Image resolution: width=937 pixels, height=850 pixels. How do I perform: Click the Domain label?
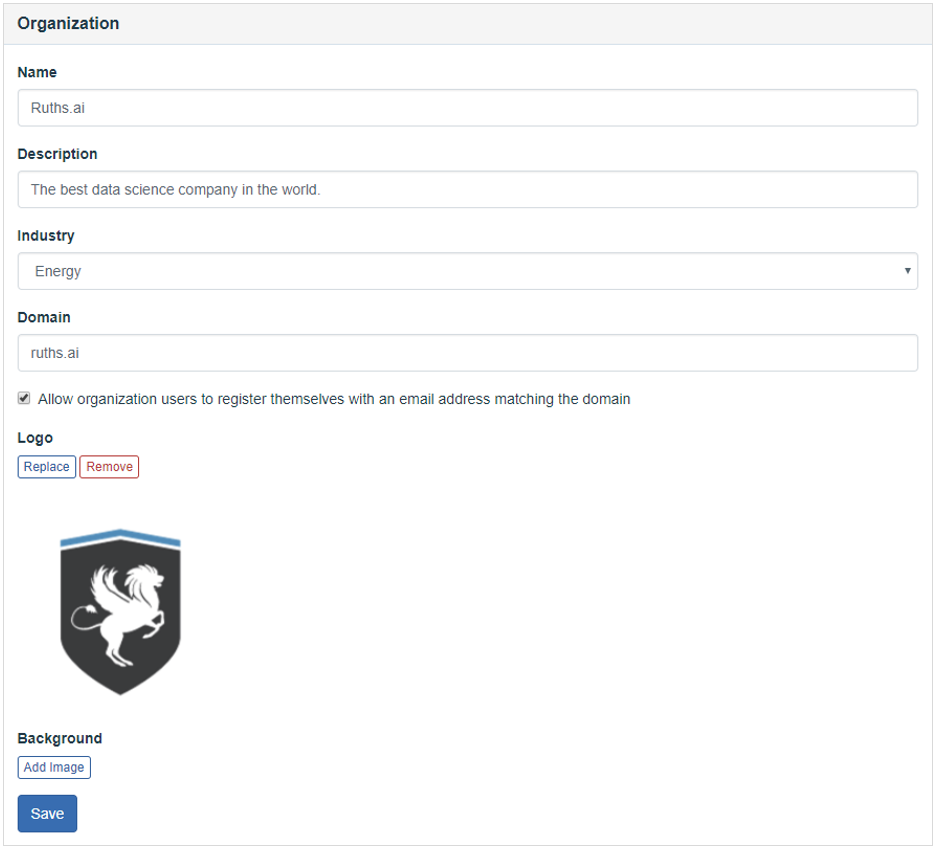click(44, 317)
